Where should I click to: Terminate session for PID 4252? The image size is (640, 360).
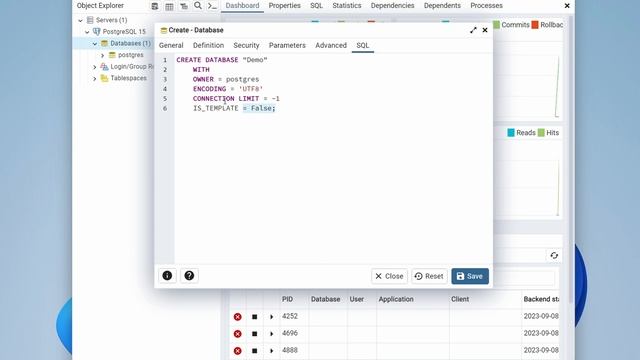point(238,317)
